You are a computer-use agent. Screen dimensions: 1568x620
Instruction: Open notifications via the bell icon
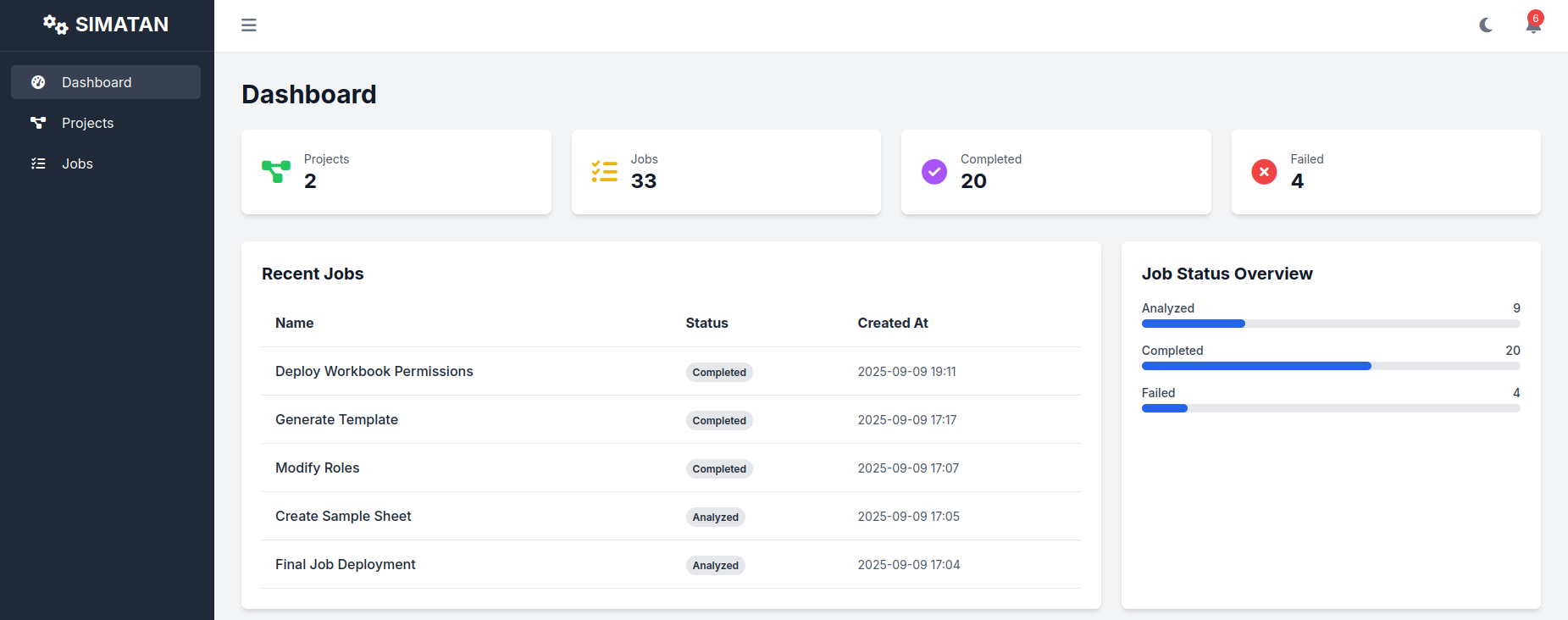point(1533,26)
